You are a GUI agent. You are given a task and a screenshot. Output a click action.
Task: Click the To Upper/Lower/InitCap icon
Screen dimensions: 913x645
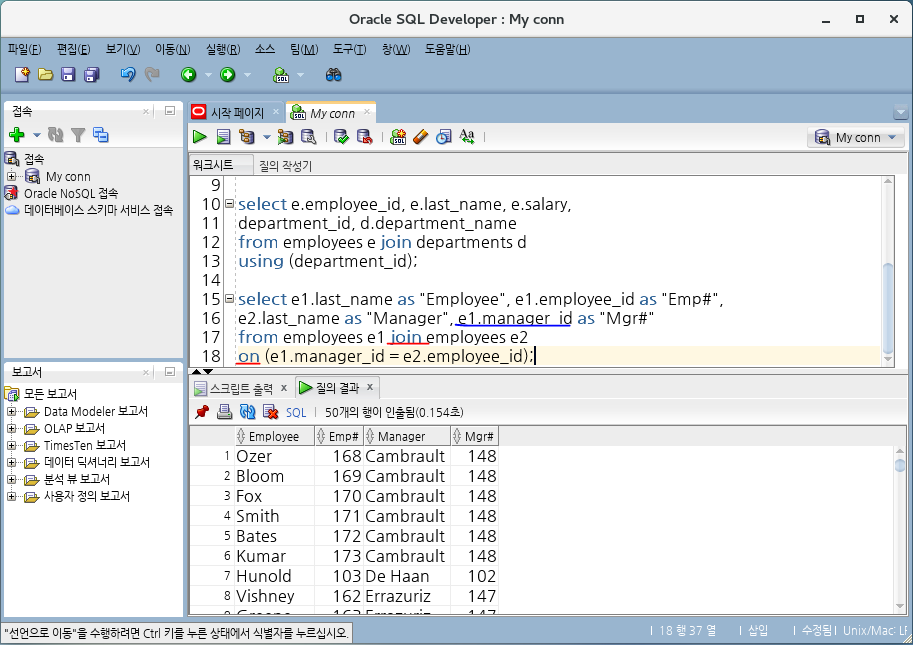[x=467, y=137]
